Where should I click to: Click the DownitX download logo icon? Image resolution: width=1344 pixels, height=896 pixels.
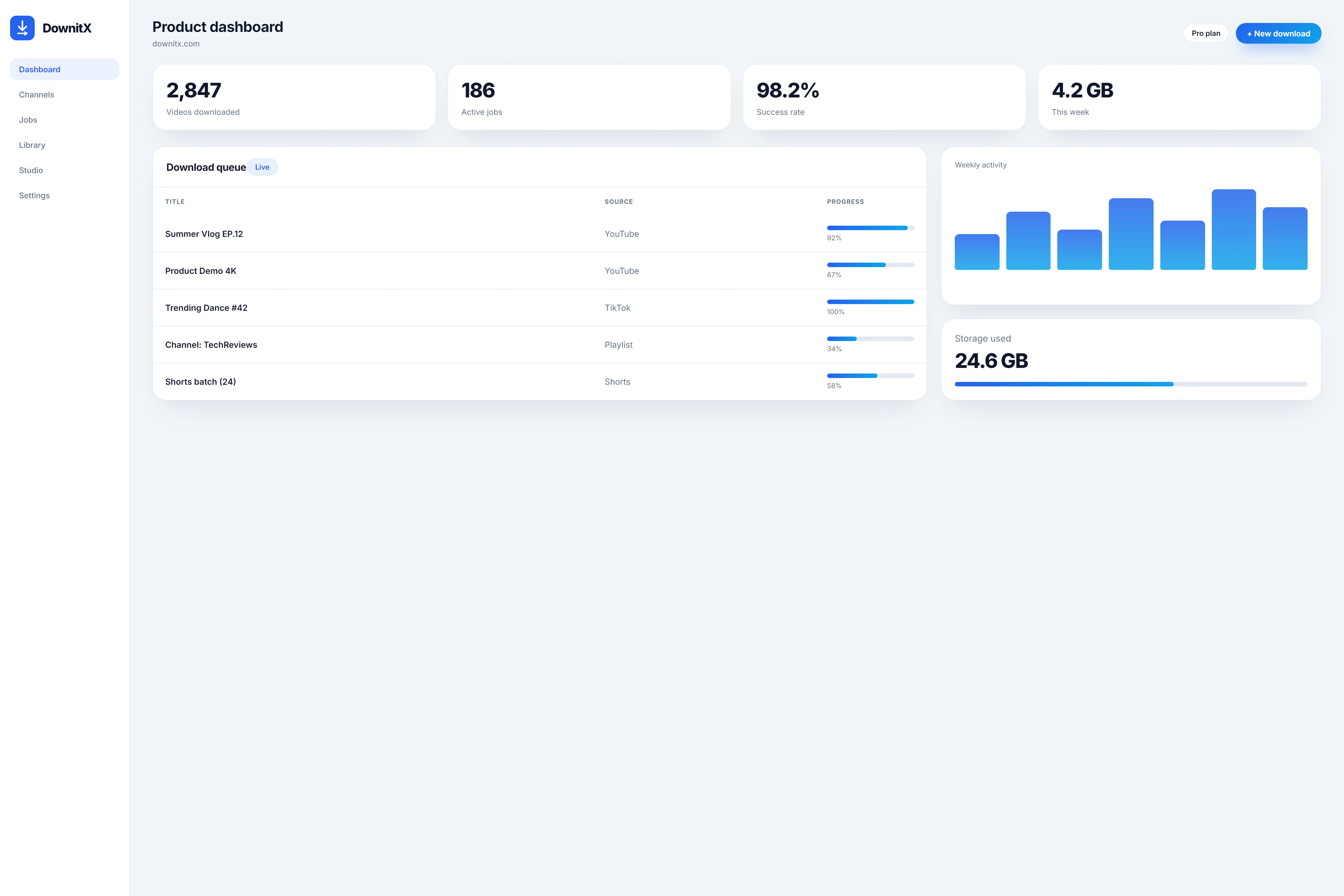click(x=22, y=28)
